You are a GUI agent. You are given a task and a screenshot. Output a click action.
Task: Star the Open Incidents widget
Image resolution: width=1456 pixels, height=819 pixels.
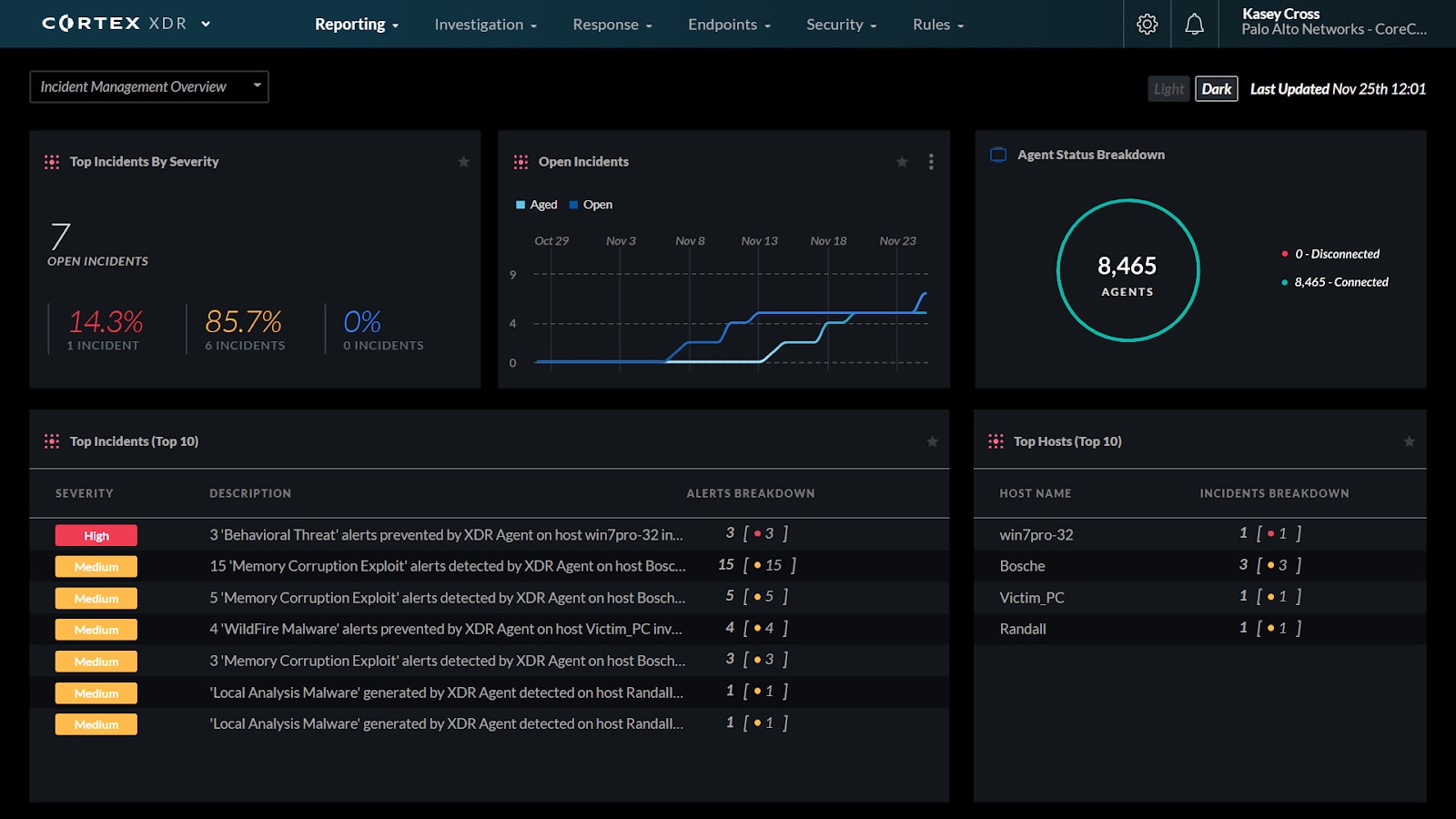[902, 162]
